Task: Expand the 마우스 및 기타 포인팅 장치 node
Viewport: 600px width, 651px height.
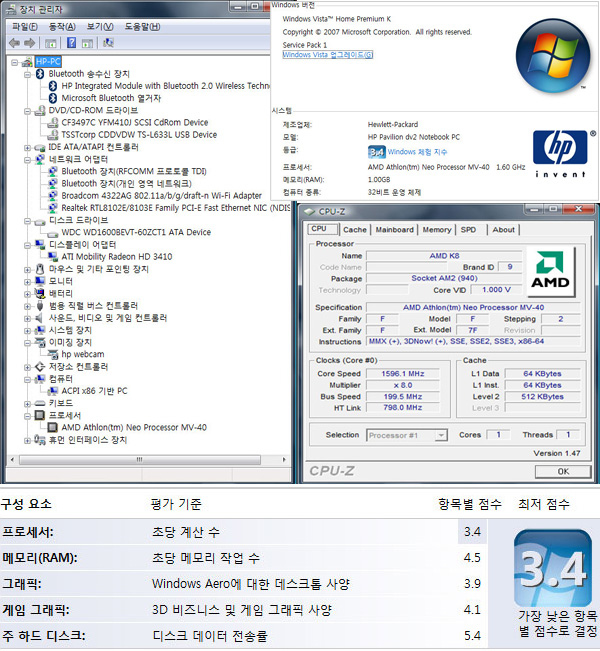Action: point(27,270)
